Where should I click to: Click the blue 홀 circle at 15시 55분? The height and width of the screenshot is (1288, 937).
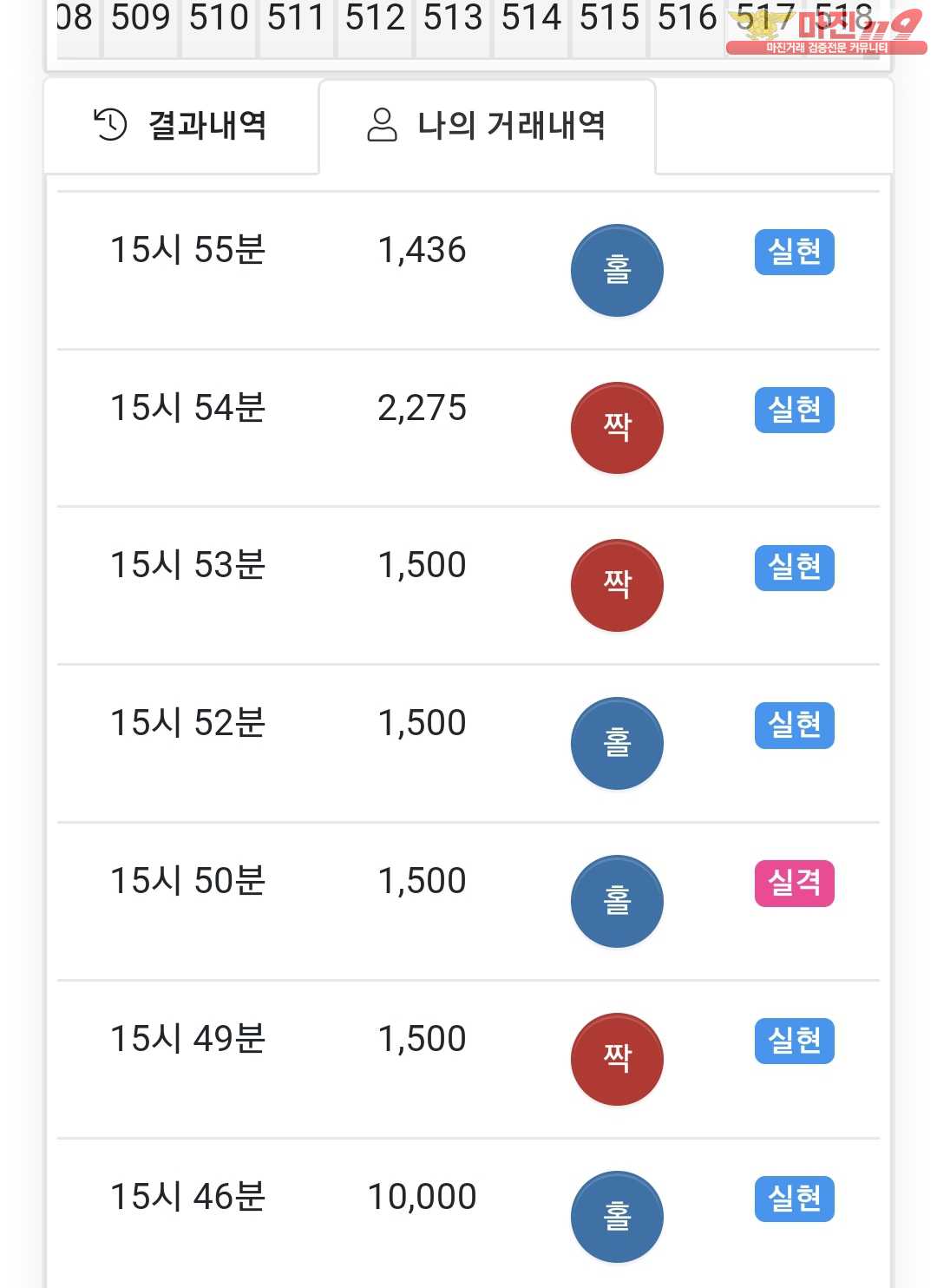pyautogui.click(x=617, y=271)
